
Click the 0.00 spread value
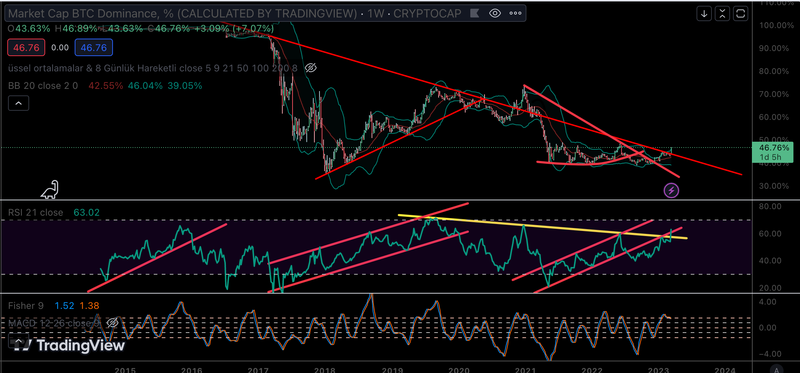60,48
